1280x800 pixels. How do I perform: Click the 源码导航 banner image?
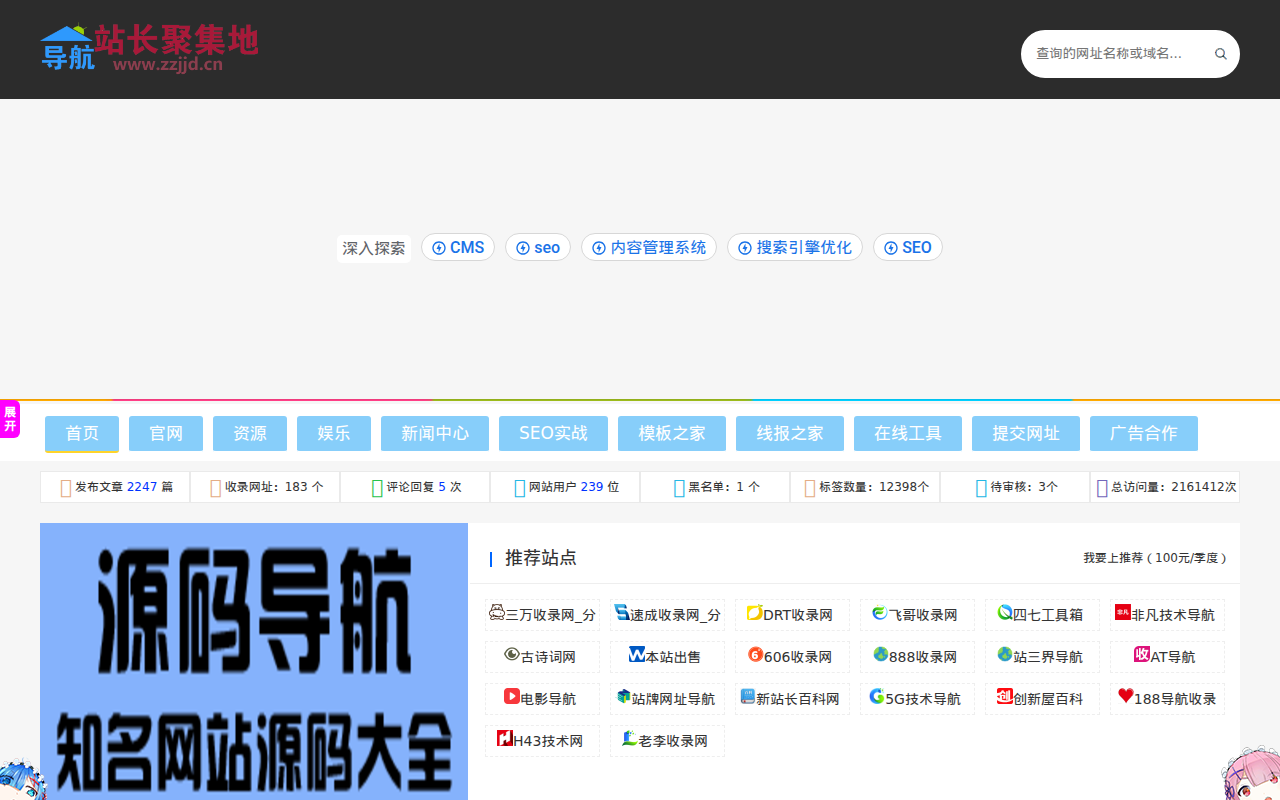pos(254,661)
